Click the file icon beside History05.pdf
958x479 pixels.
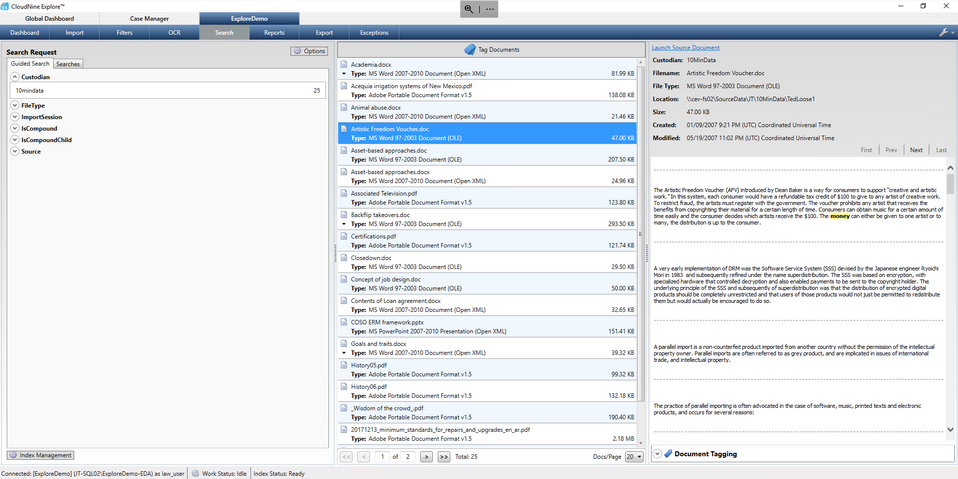[x=344, y=365]
